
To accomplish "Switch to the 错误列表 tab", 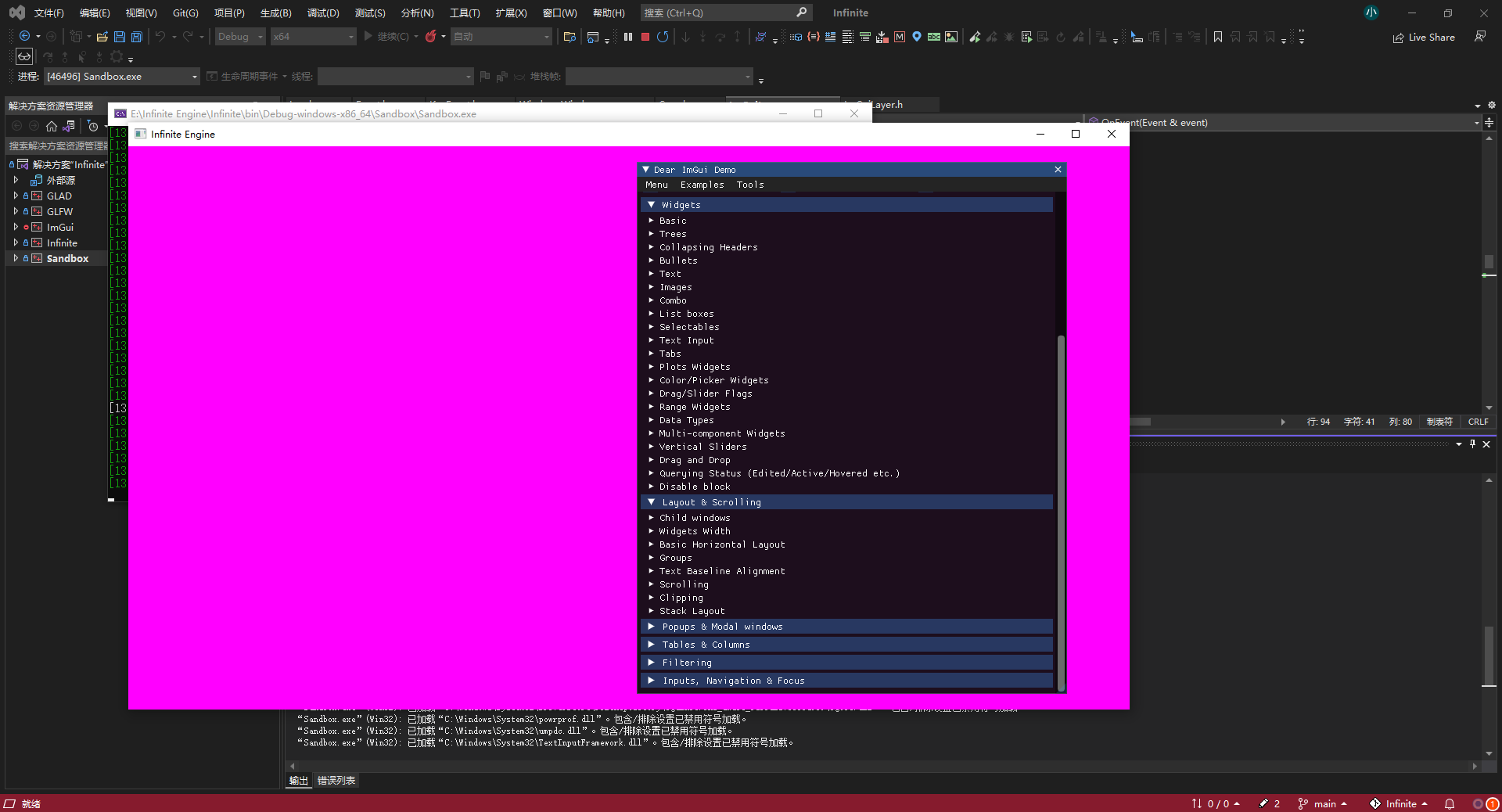I will pos(336,780).
